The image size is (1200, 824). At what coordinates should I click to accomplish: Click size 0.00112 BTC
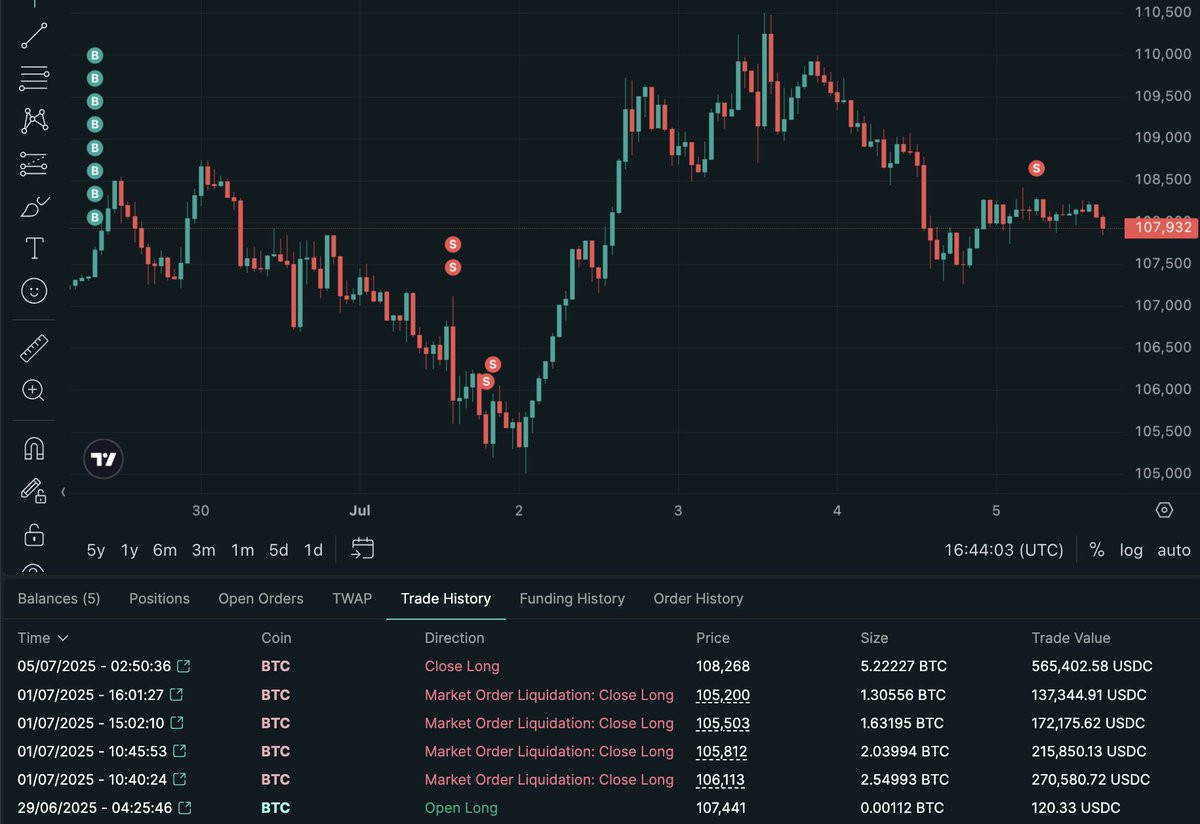tap(902, 808)
